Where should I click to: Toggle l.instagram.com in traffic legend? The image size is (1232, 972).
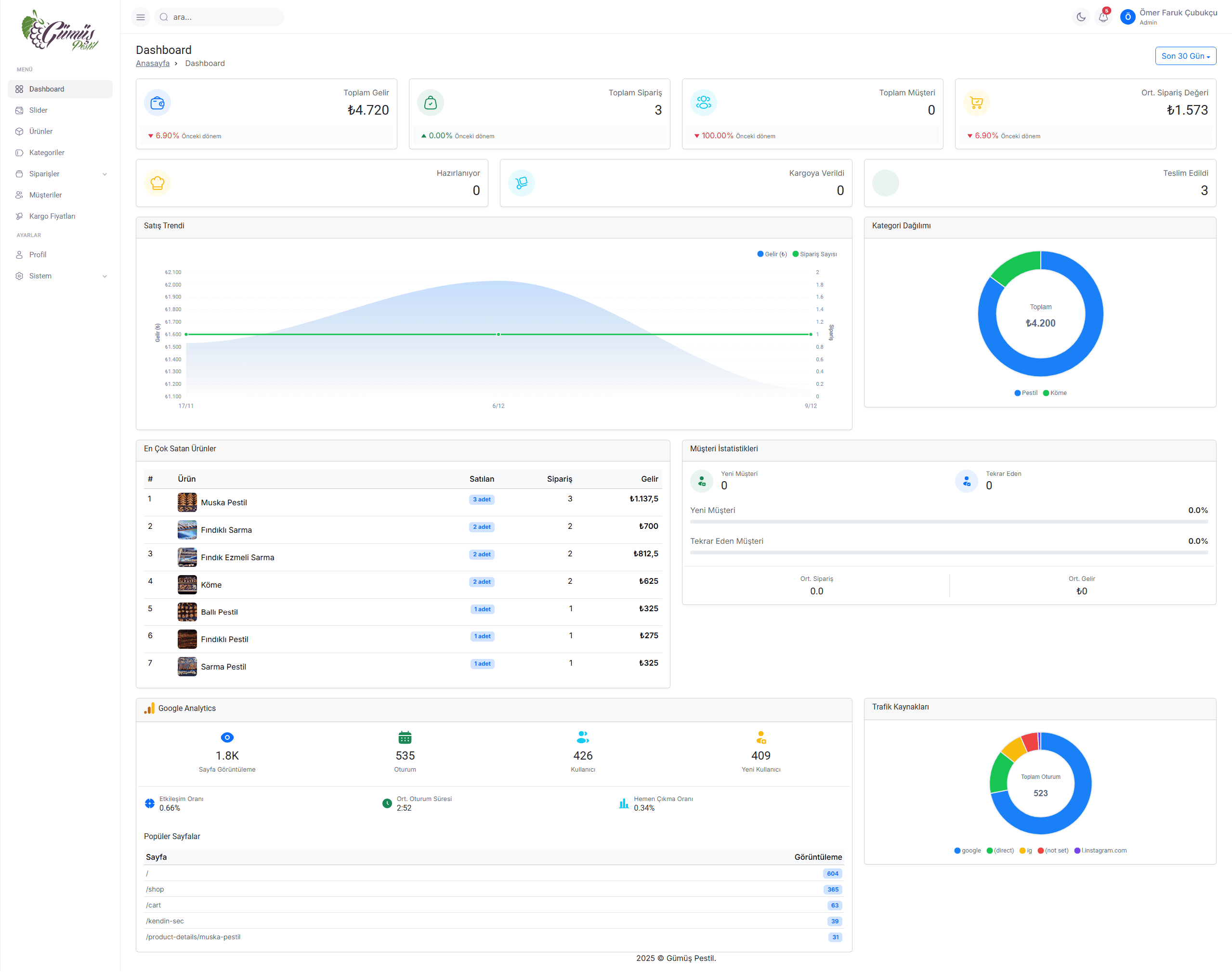coord(1101,851)
